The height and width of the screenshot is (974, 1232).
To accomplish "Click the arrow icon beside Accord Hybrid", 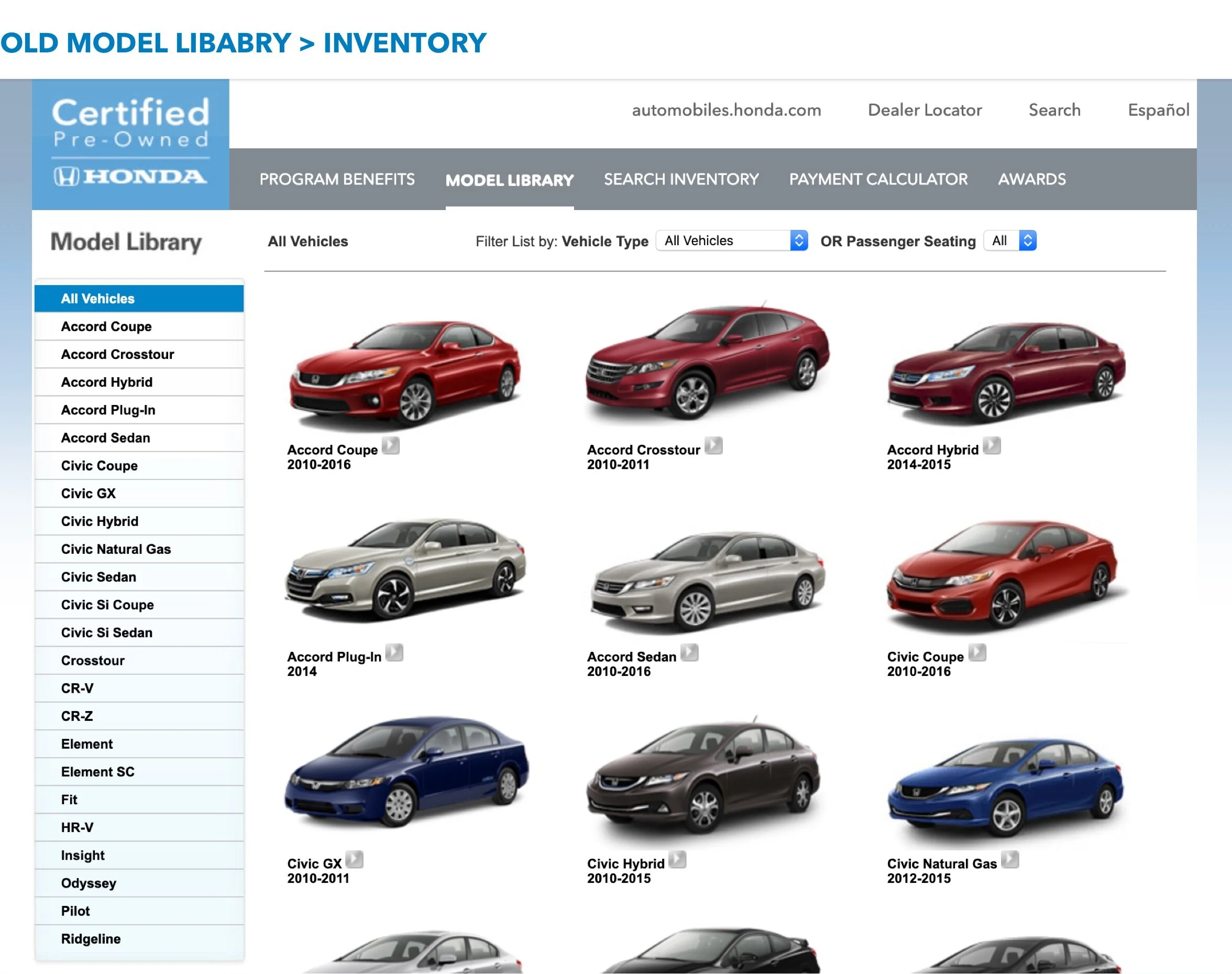I will click(x=993, y=446).
